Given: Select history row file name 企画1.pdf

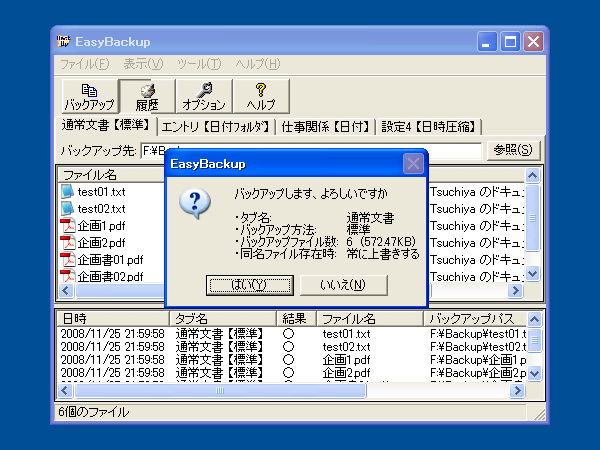Looking at the screenshot, I should pyautogui.click(x=346, y=360).
